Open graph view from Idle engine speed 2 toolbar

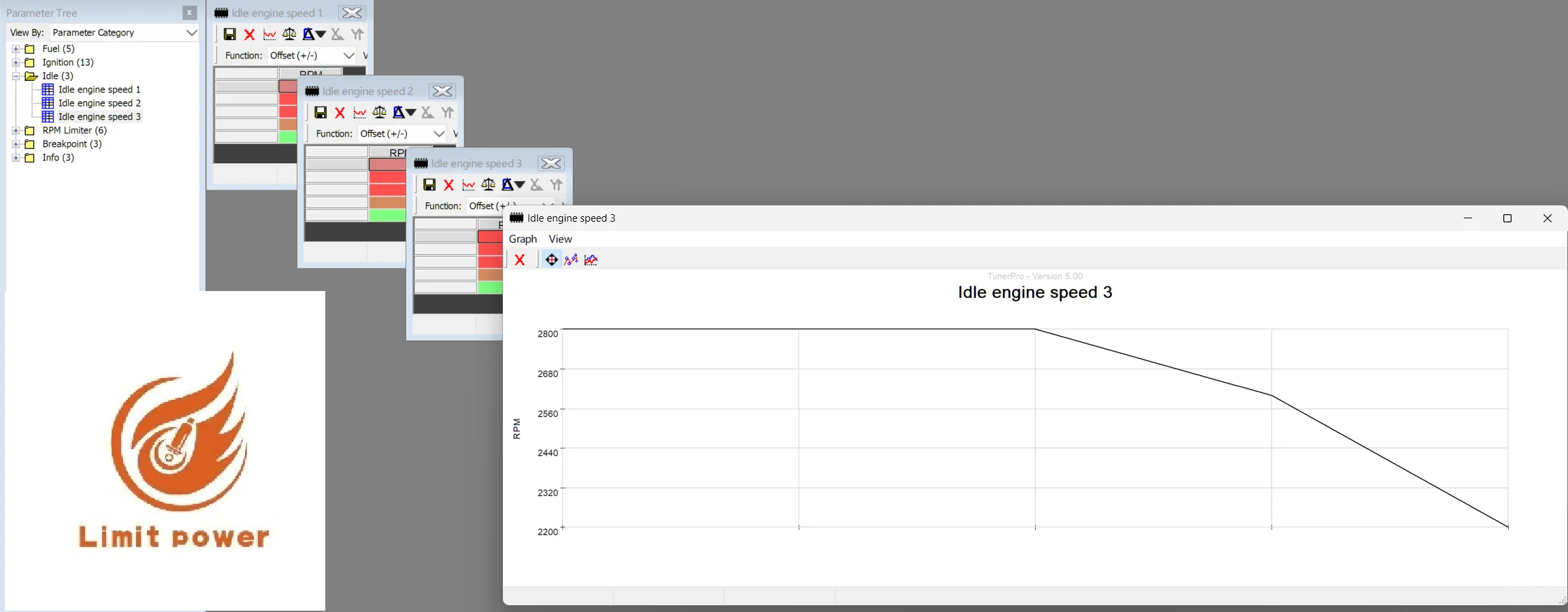pos(359,113)
